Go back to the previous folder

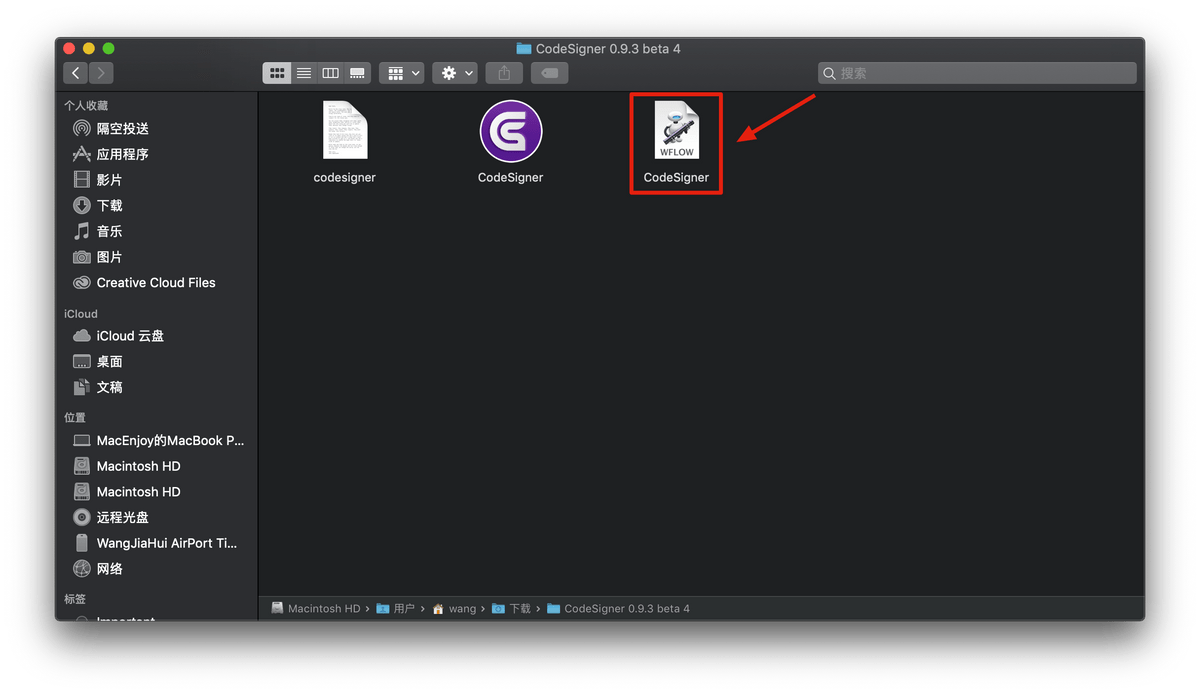click(x=76, y=73)
